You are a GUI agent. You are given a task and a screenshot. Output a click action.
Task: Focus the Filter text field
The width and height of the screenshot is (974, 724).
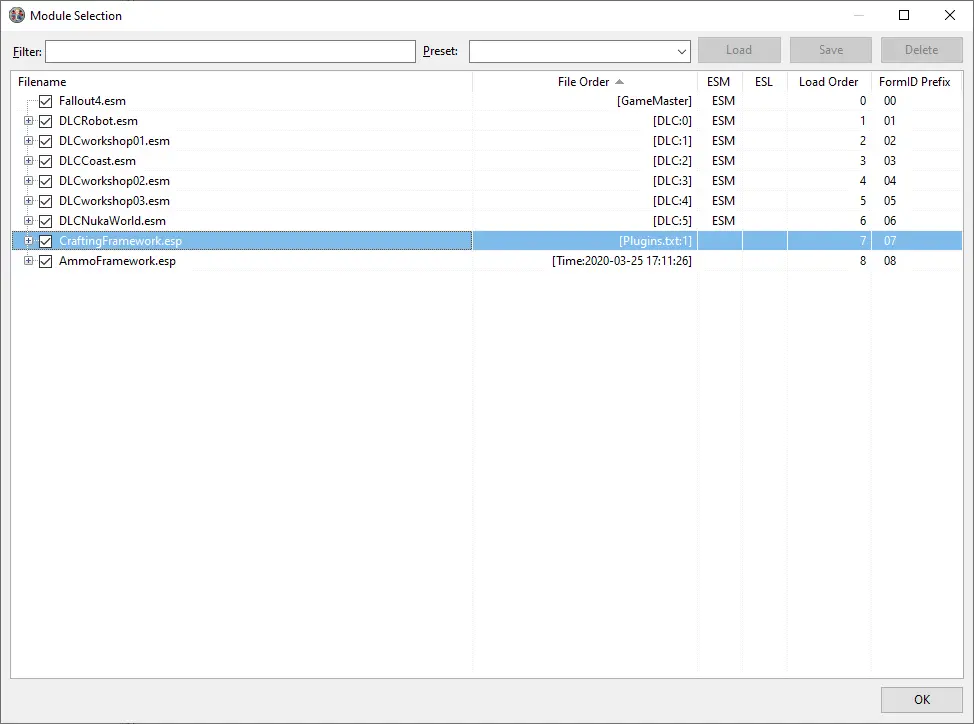(x=230, y=52)
